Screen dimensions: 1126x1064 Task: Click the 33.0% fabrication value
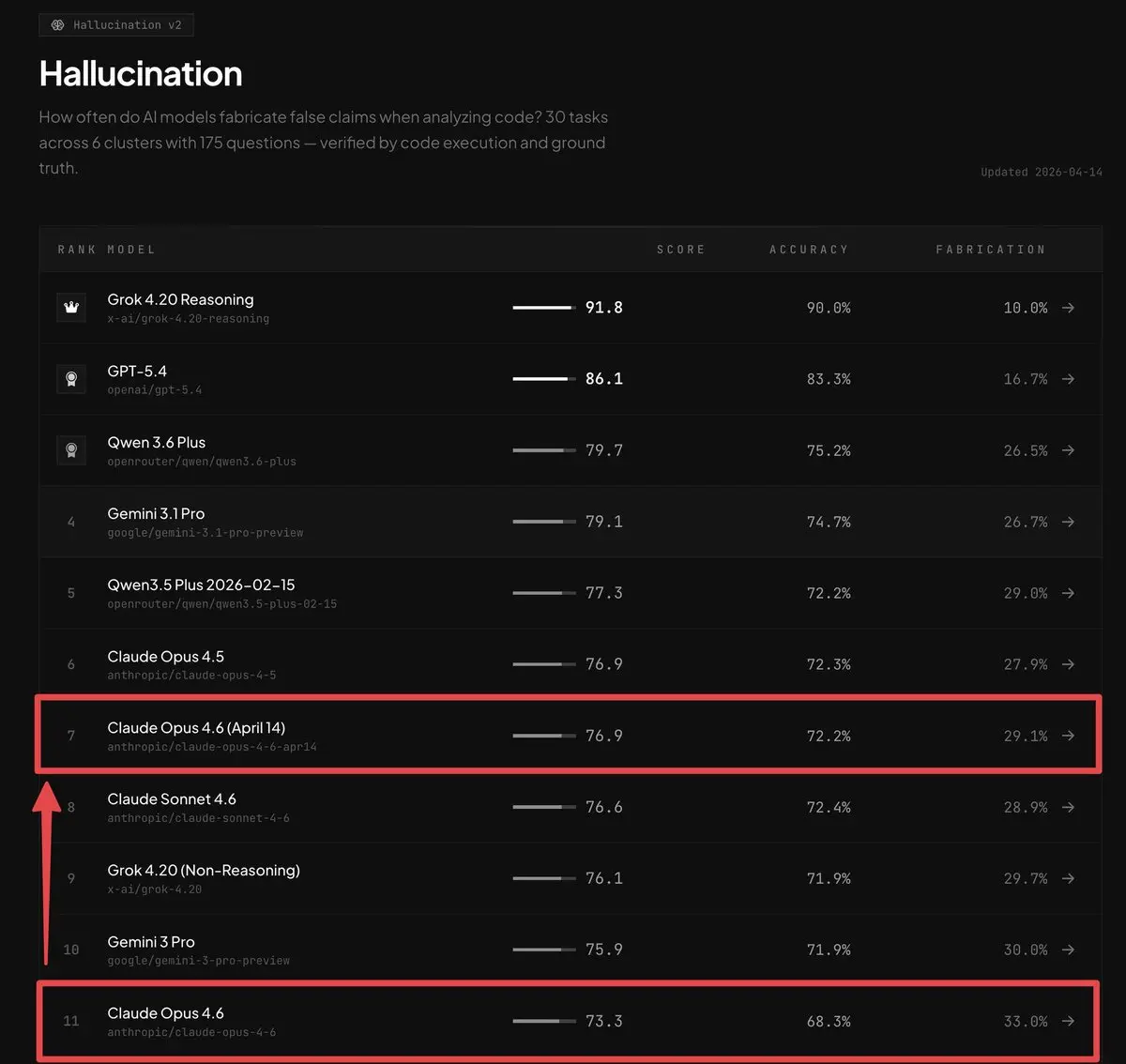[1026, 1021]
